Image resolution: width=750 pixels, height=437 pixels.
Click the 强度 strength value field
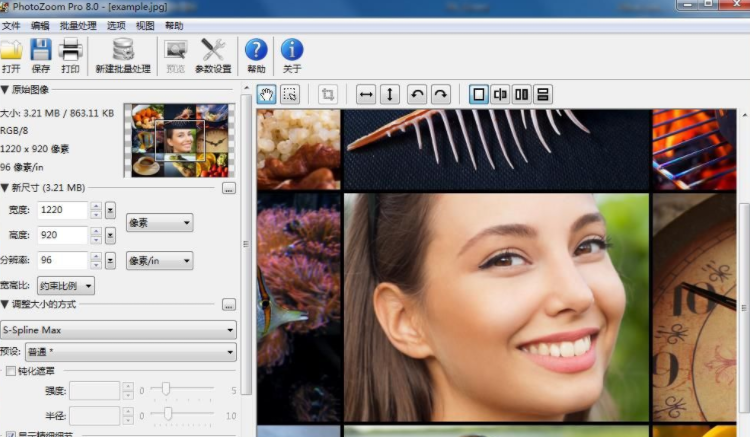pyautogui.click(x=95, y=391)
